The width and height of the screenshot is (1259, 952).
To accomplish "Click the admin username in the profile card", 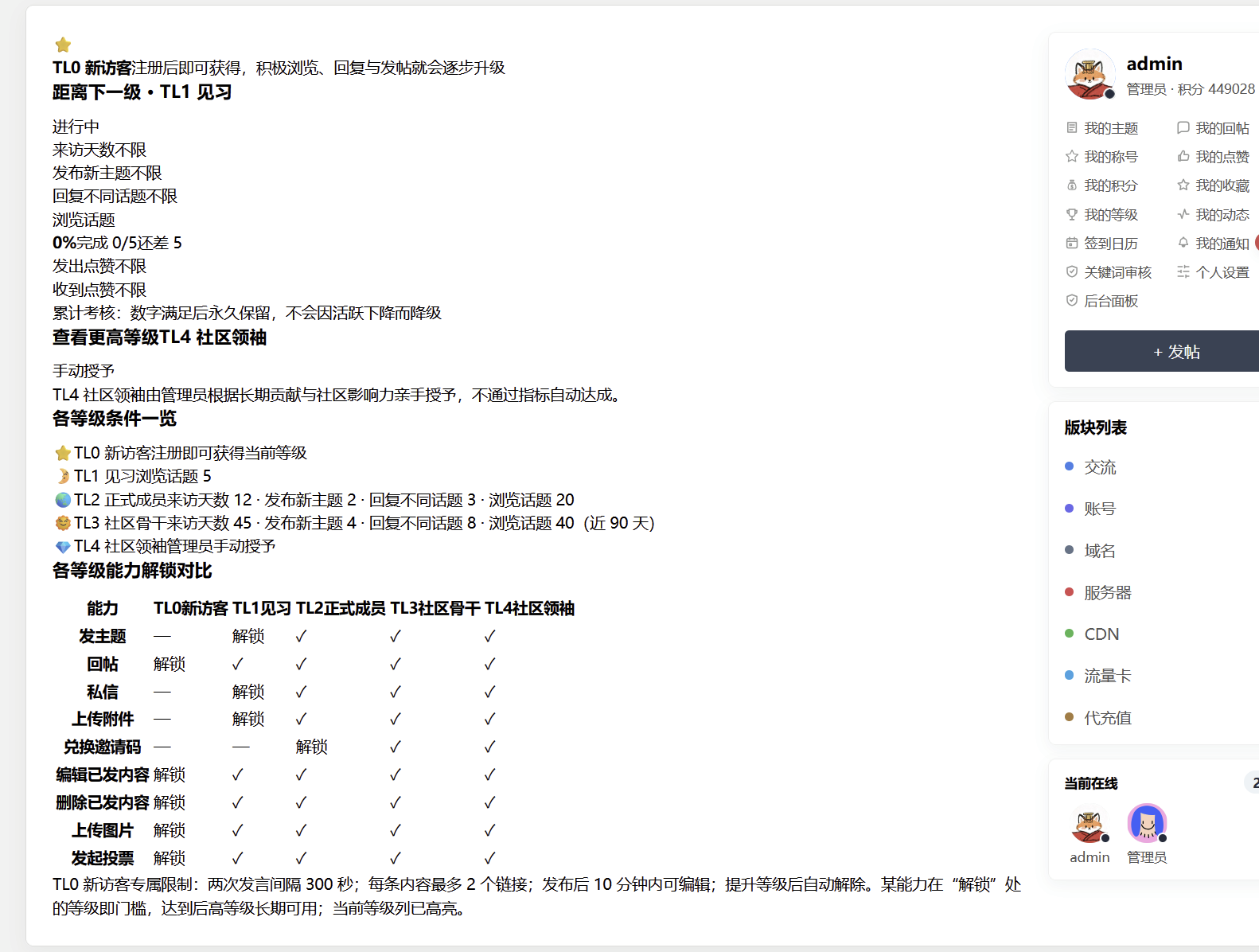I will [1154, 64].
